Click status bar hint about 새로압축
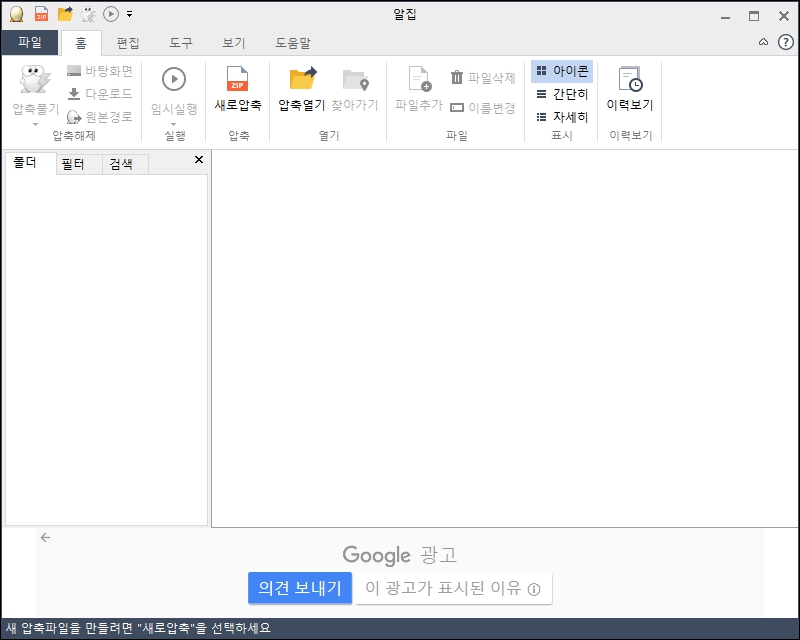The width and height of the screenshot is (800, 640). tap(138, 628)
